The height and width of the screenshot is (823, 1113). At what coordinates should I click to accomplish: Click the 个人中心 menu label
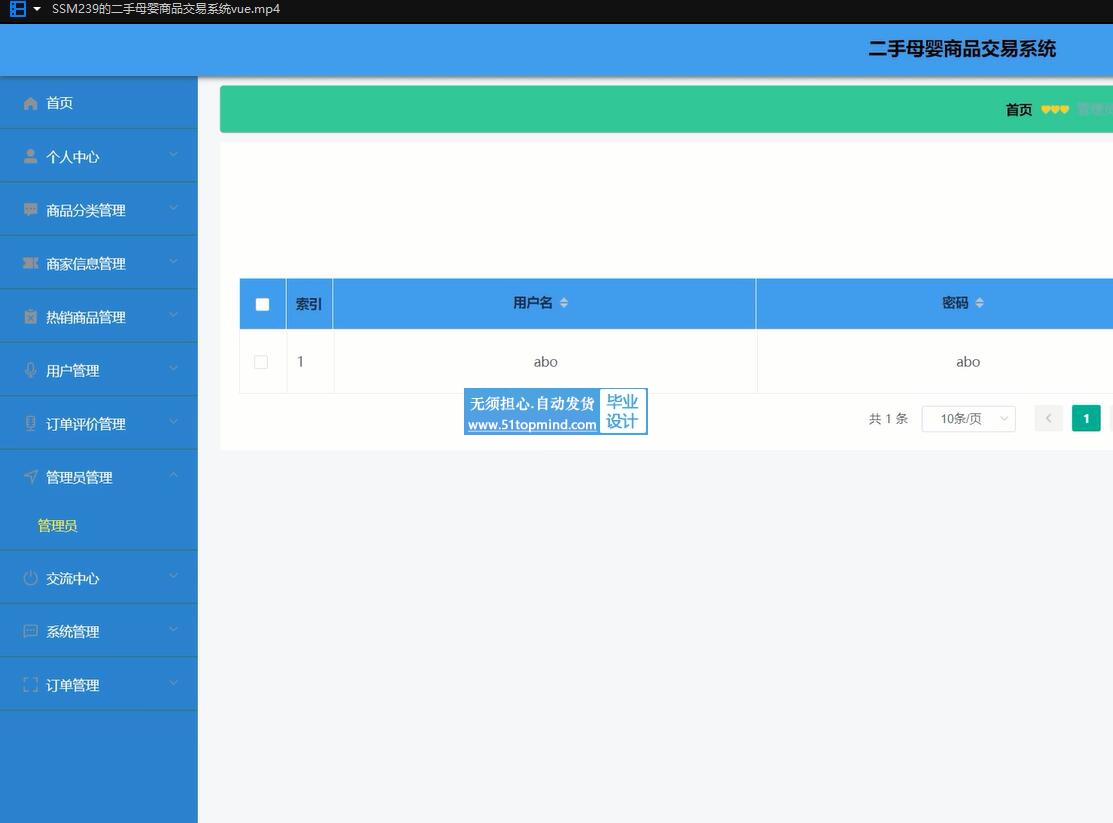pos(72,157)
